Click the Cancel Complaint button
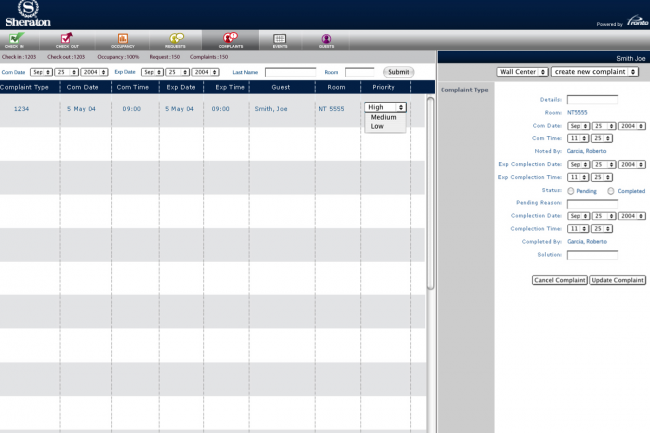The image size is (650, 433). coord(559,280)
